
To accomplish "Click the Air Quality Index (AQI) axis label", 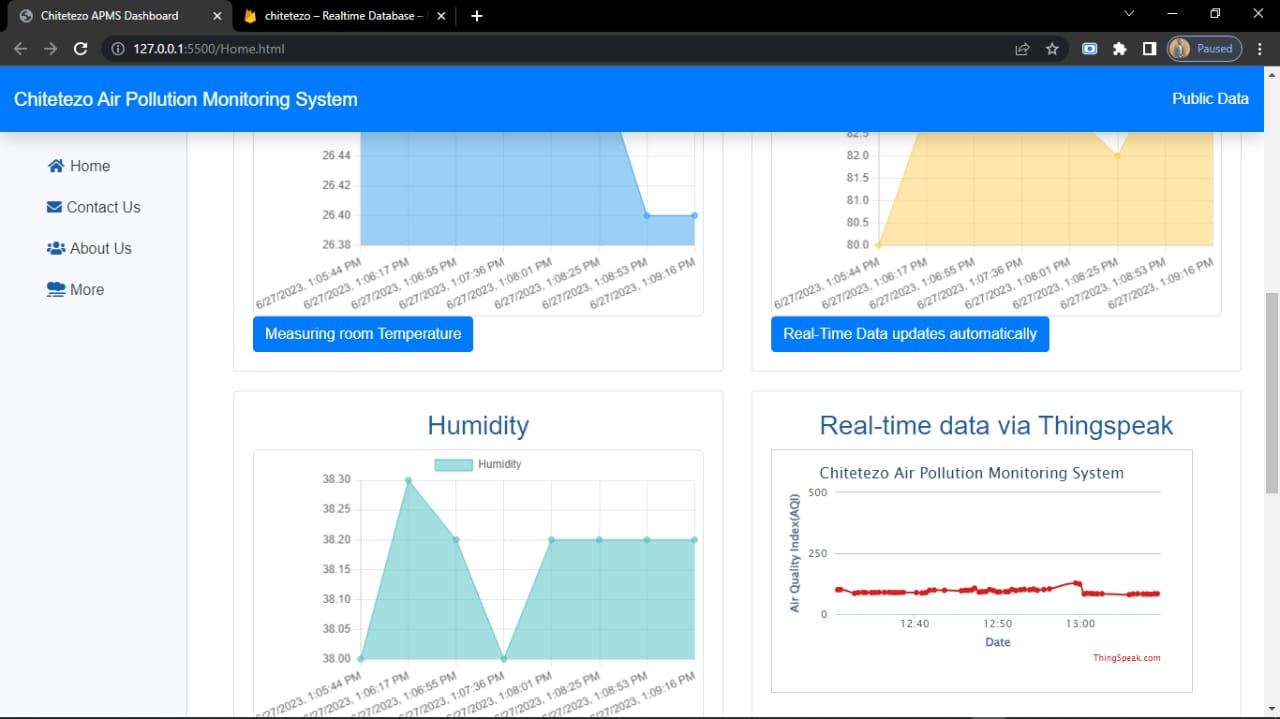I will (795, 552).
